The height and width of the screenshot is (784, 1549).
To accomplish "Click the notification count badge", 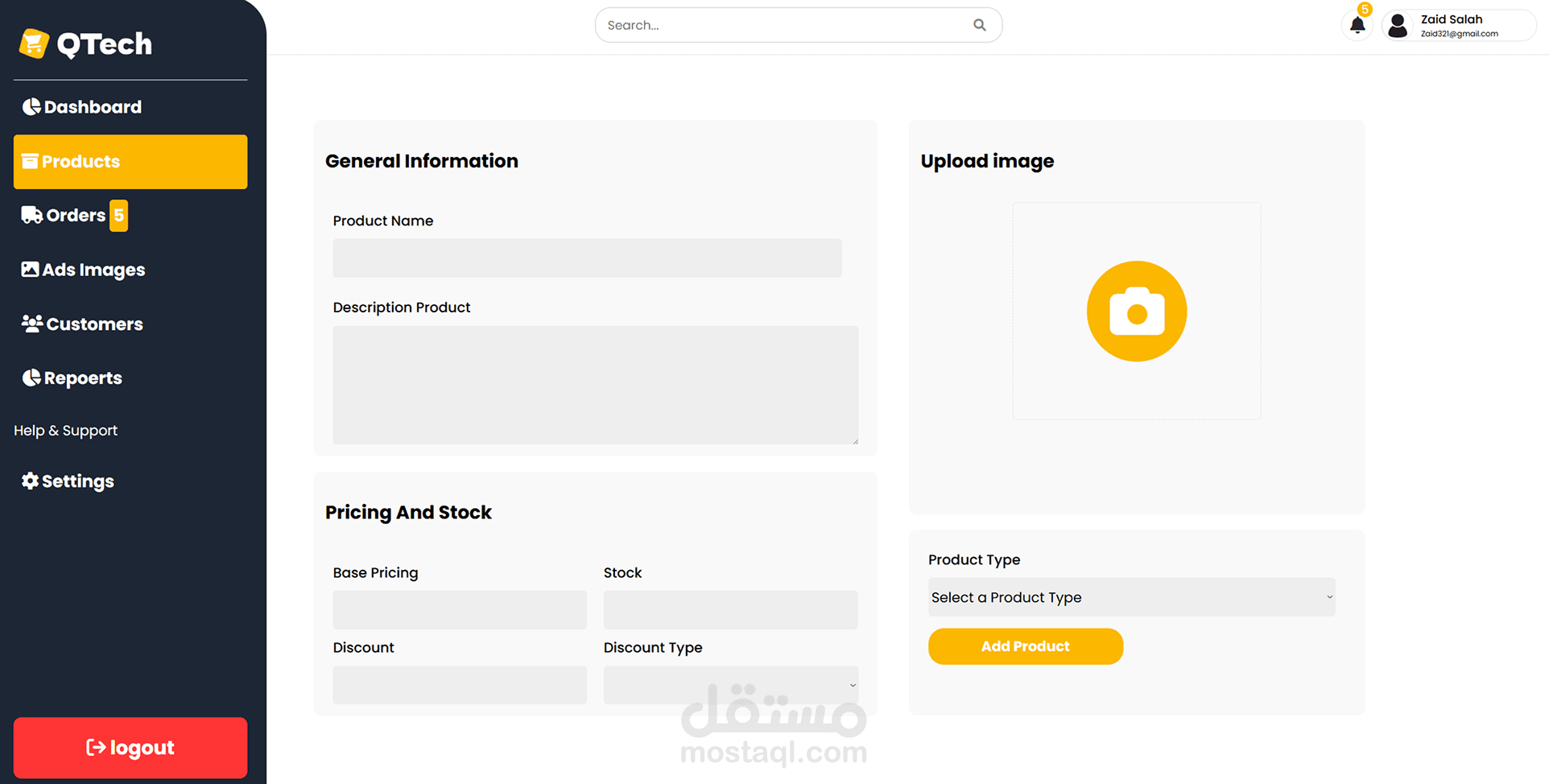I will pyautogui.click(x=1365, y=10).
